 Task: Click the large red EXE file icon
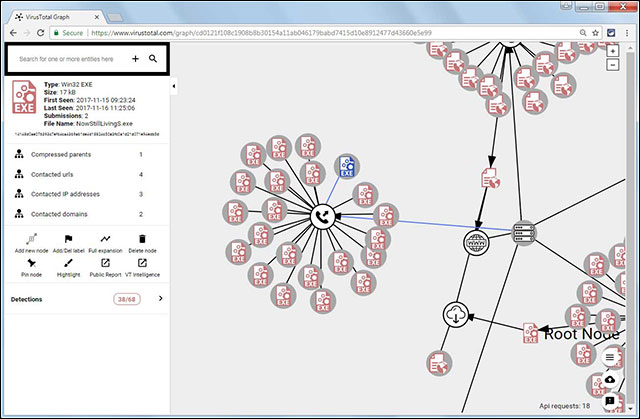(24, 97)
